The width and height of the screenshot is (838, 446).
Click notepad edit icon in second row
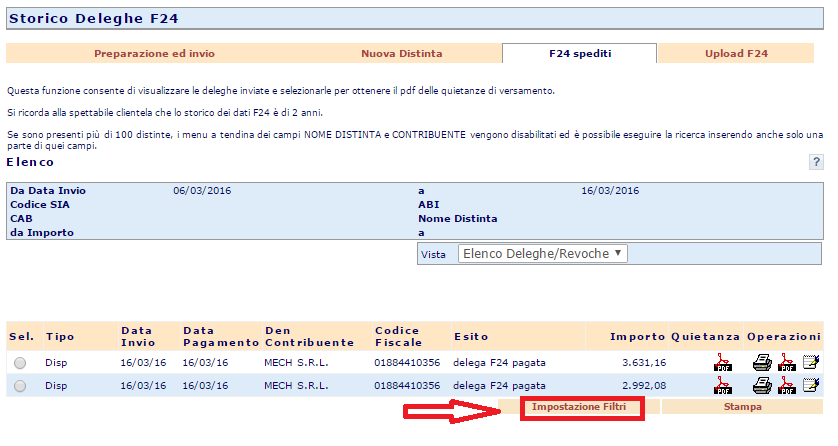click(810, 385)
